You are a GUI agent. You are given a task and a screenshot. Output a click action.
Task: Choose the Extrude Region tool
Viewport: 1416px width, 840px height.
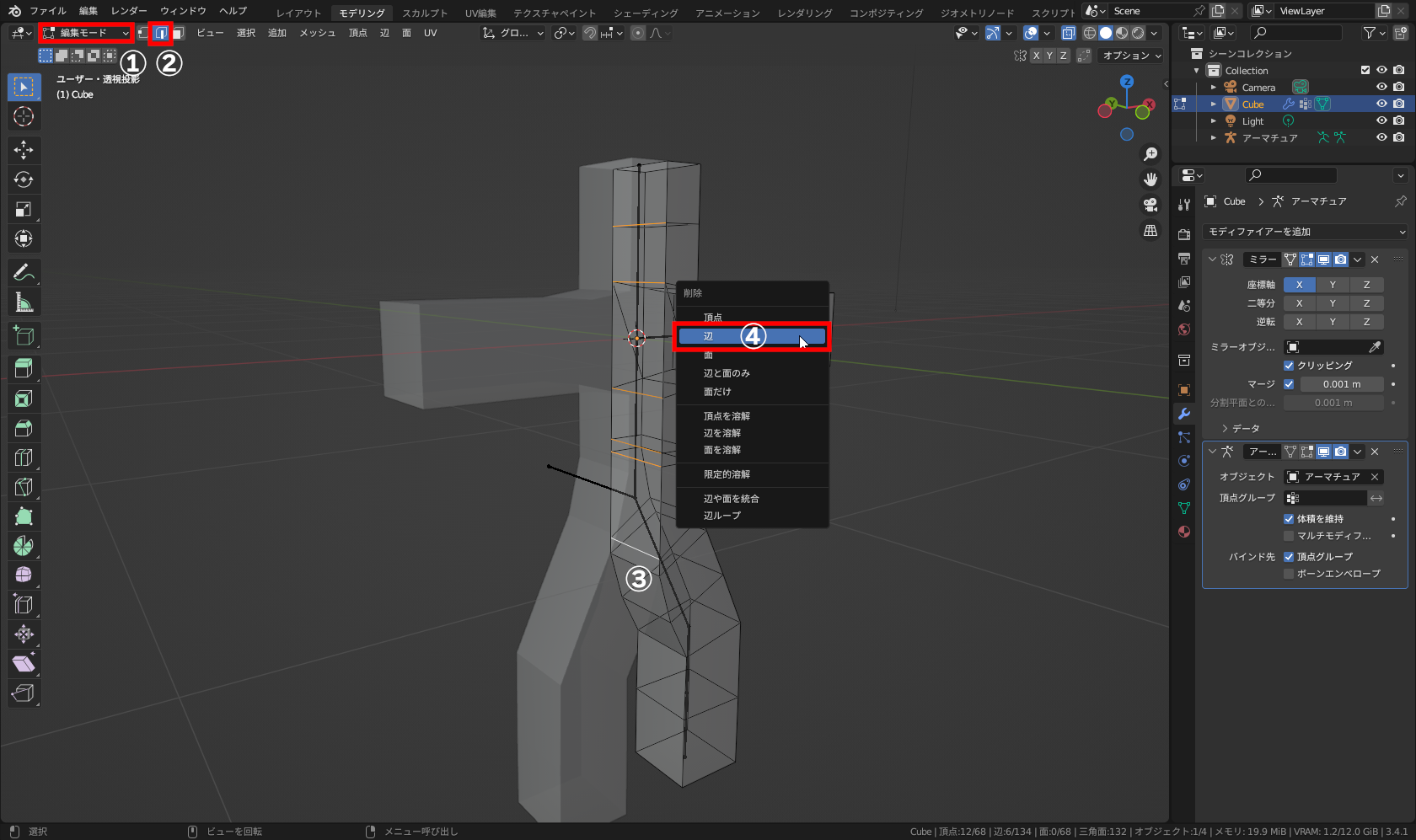(24, 368)
